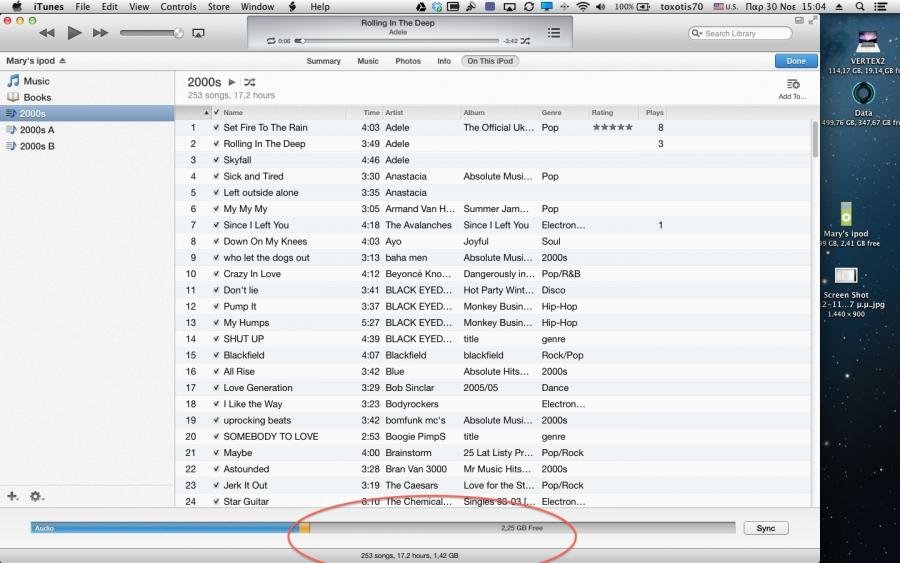
Task: Click the add playlist plus icon
Action: tap(13, 496)
